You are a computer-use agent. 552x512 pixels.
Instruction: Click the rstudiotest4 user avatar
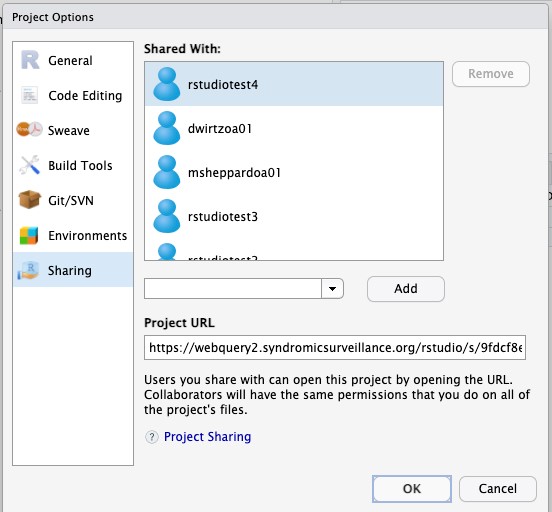tap(167, 84)
